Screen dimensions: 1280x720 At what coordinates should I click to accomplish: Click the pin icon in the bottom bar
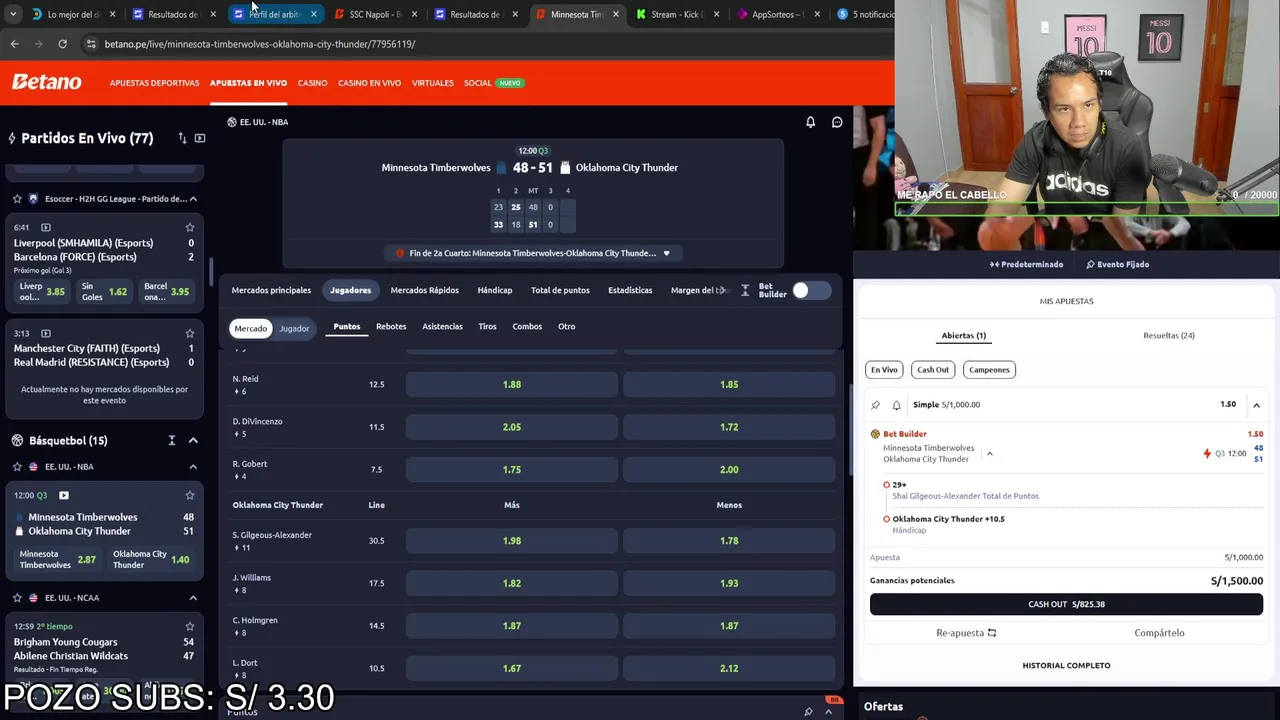[x=808, y=712]
